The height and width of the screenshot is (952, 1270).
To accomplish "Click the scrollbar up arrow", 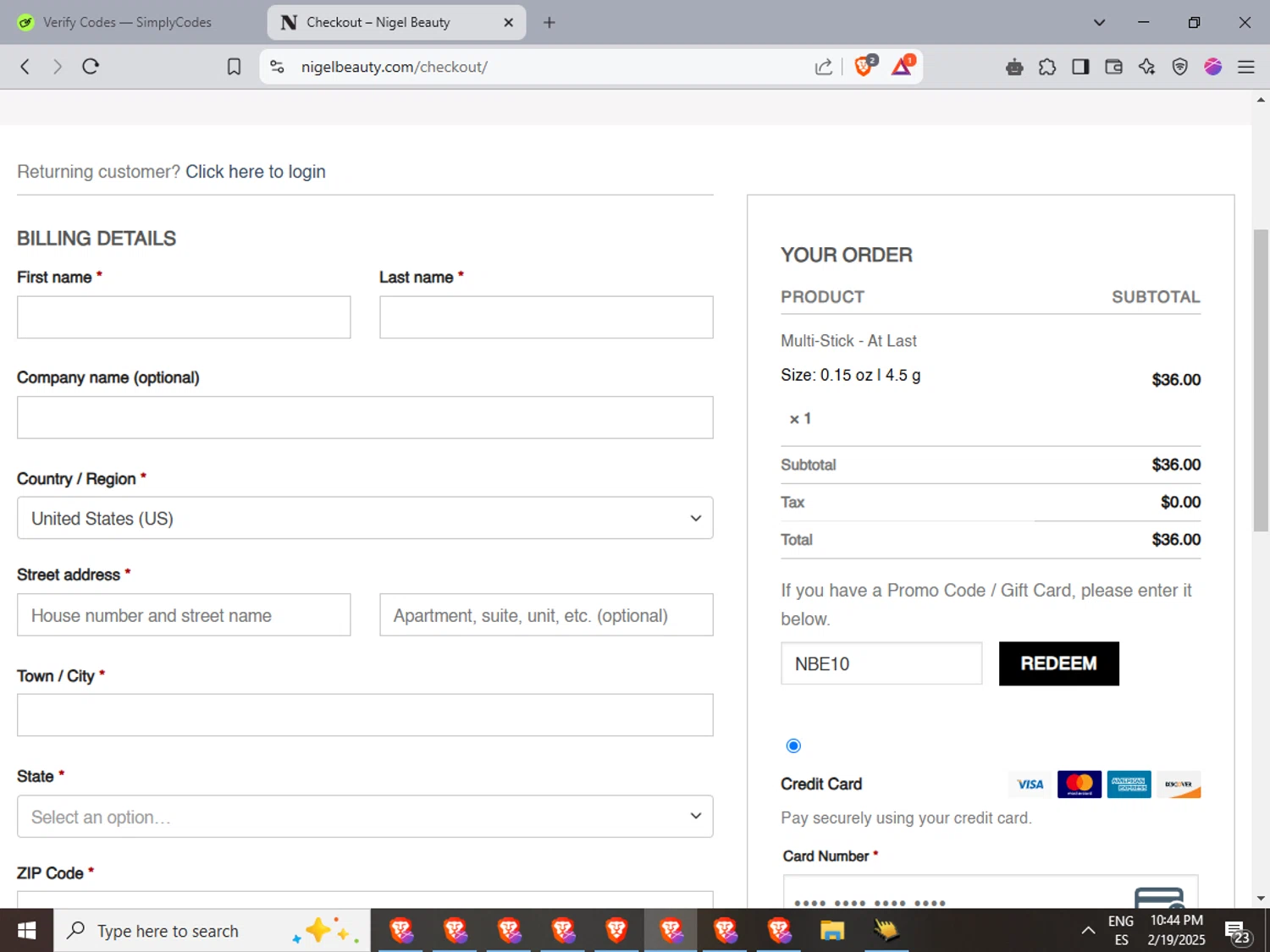I will click(1261, 100).
